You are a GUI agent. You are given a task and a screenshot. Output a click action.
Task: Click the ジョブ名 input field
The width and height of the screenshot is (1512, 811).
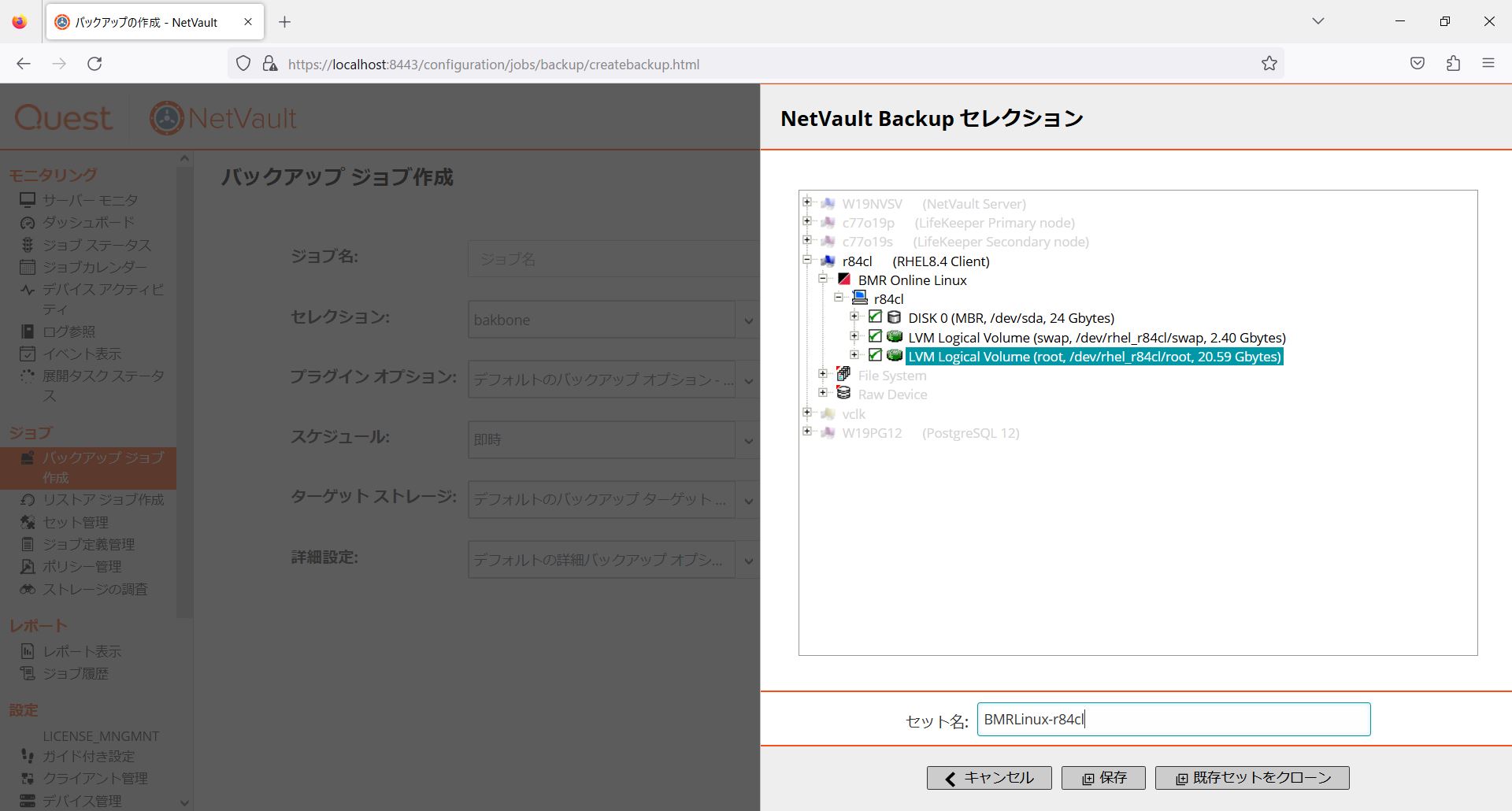(x=613, y=259)
